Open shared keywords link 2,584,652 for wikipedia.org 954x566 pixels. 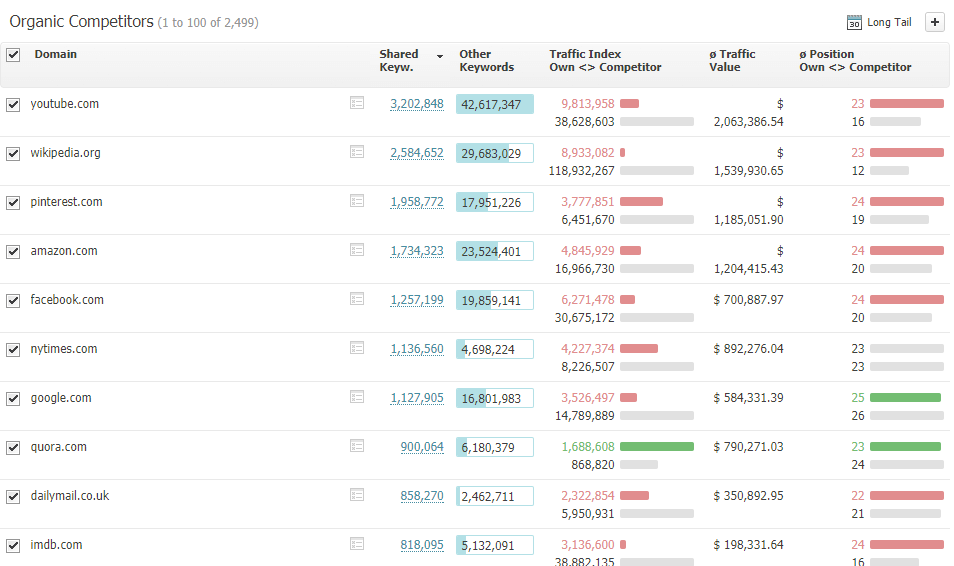417,153
